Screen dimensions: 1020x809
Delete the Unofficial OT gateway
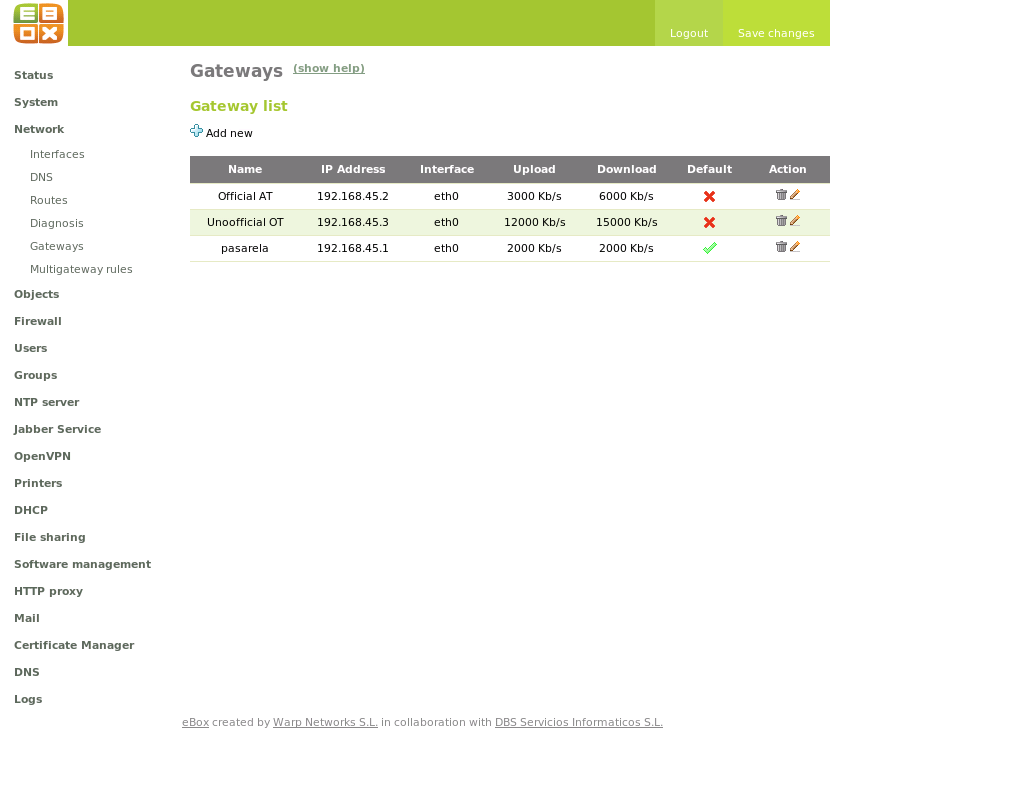point(781,221)
